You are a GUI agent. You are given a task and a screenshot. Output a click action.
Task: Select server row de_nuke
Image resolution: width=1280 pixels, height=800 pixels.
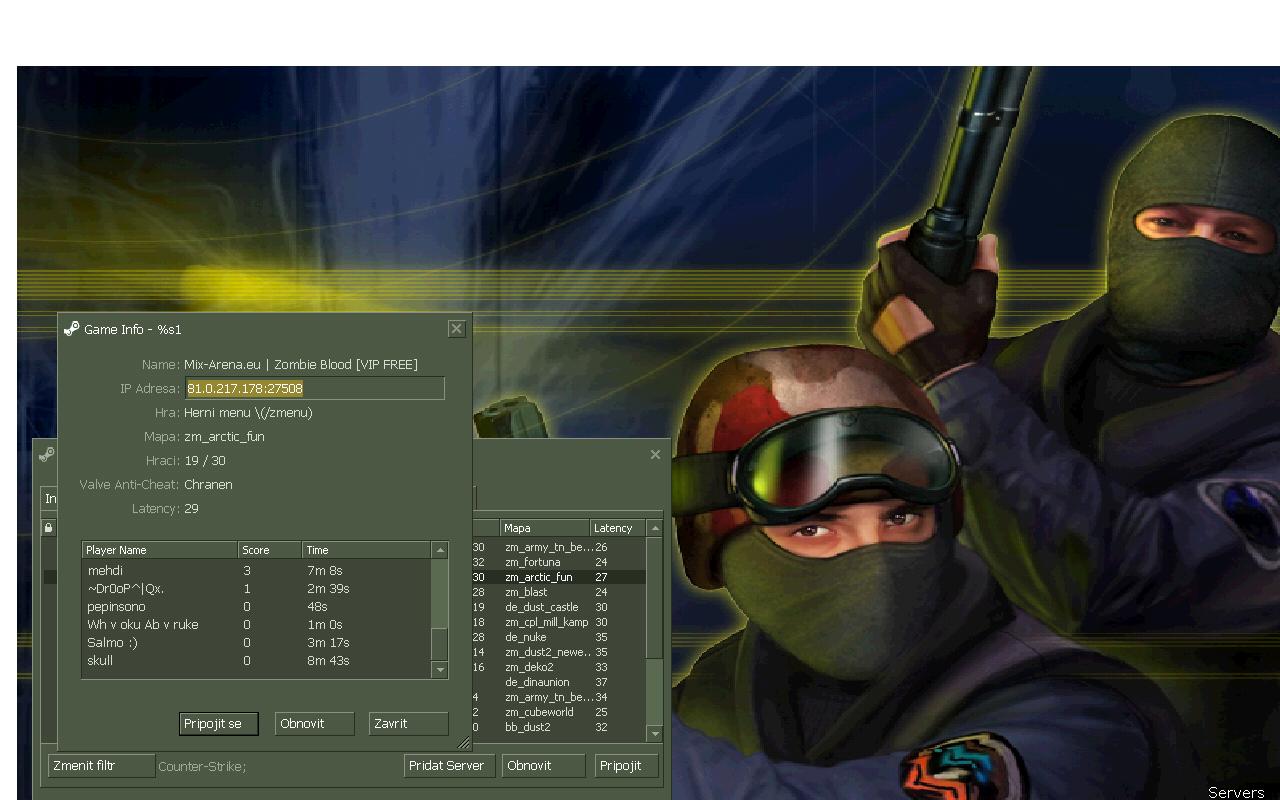tap(558, 637)
